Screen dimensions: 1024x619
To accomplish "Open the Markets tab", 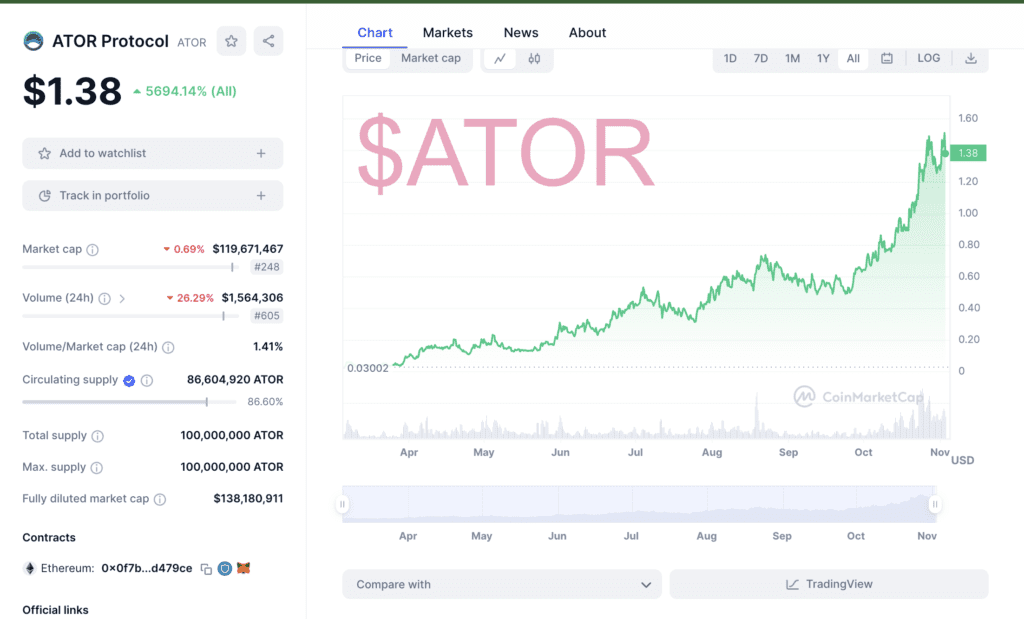I will point(447,33).
